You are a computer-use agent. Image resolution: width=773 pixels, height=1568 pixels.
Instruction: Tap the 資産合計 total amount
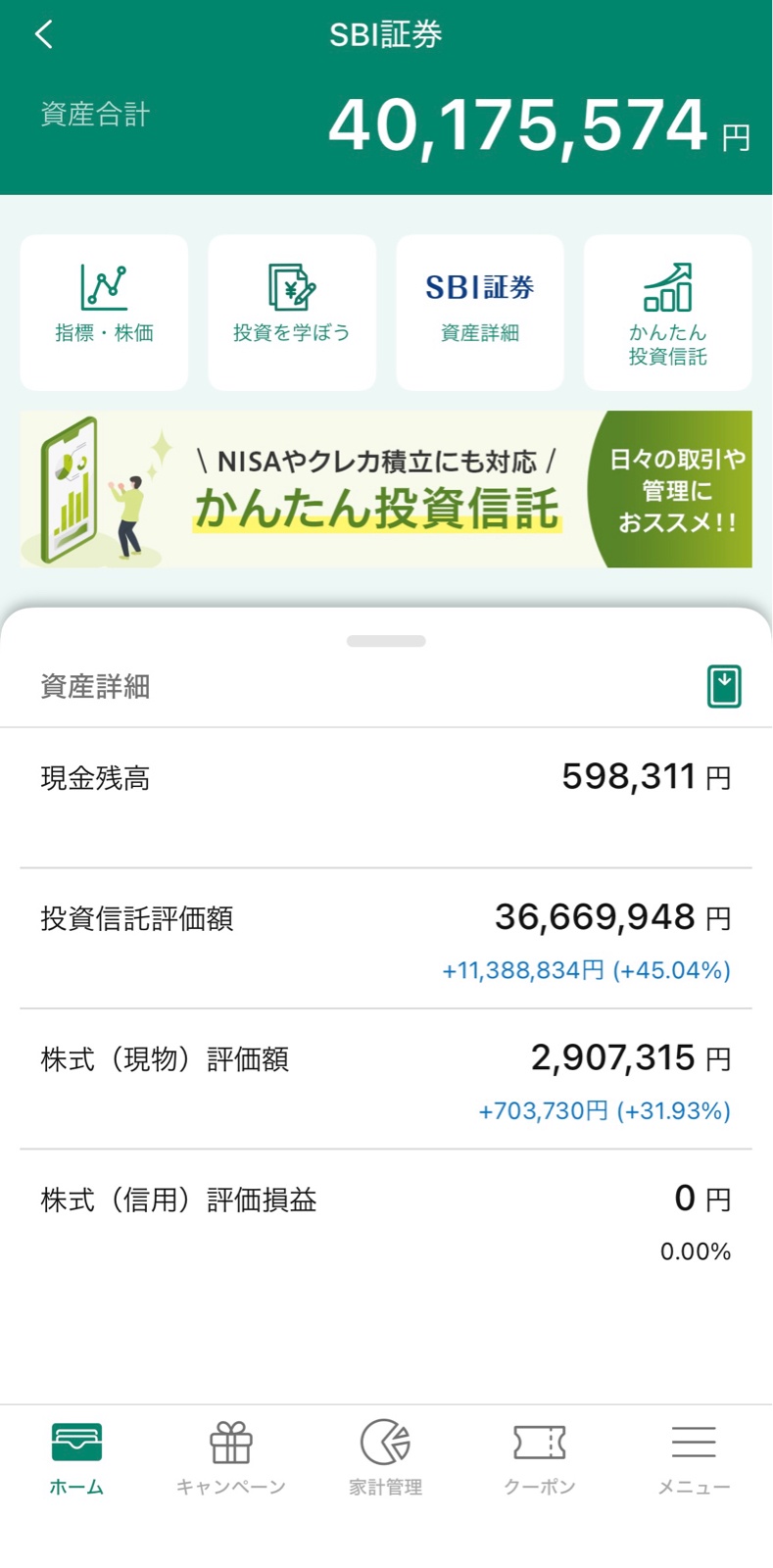(x=517, y=125)
